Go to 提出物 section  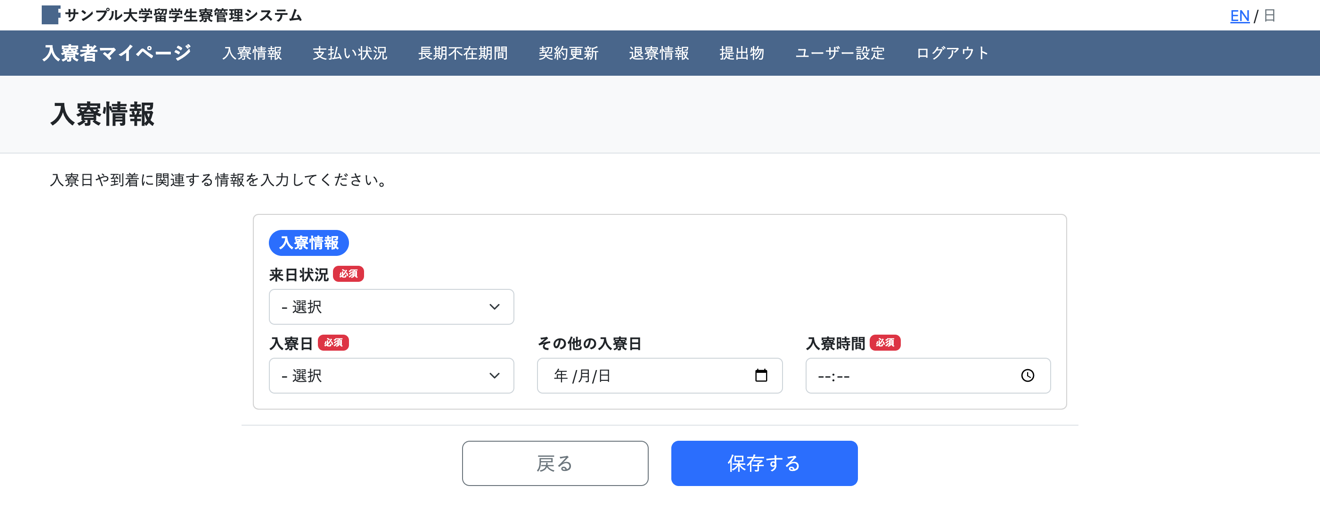point(742,54)
